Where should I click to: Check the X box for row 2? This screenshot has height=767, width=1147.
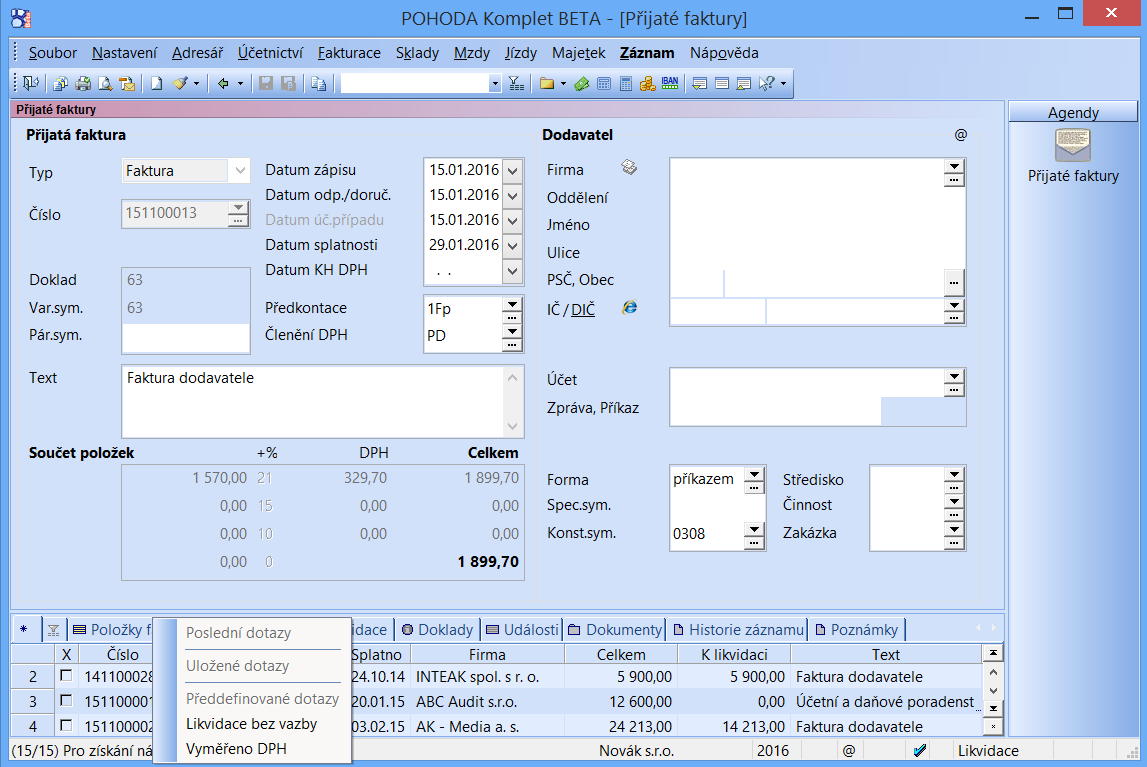point(66,677)
